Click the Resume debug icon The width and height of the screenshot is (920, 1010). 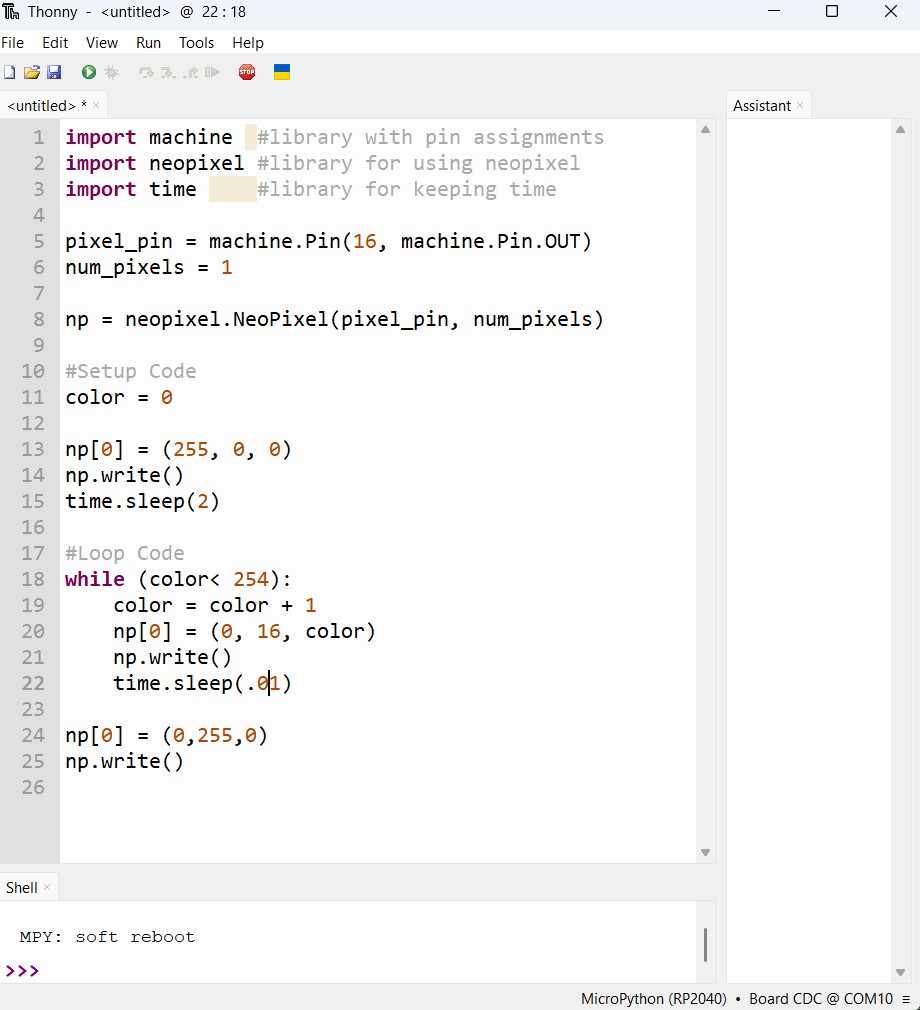pos(212,72)
